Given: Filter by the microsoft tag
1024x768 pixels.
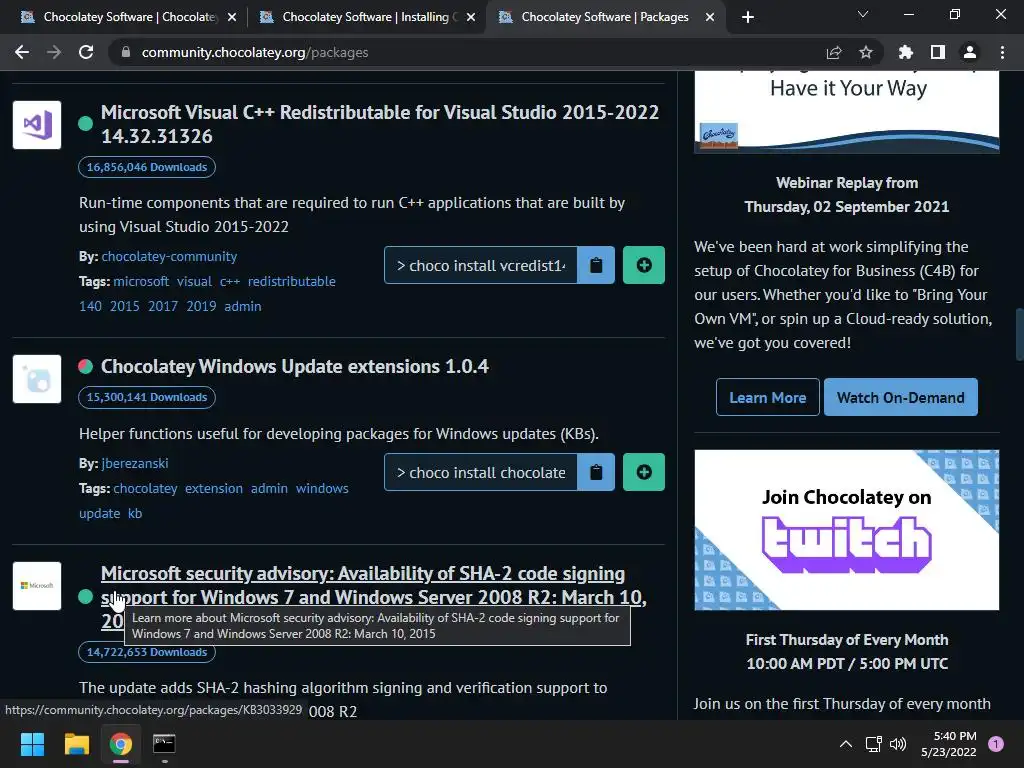Looking at the screenshot, I should [x=141, y=281].
